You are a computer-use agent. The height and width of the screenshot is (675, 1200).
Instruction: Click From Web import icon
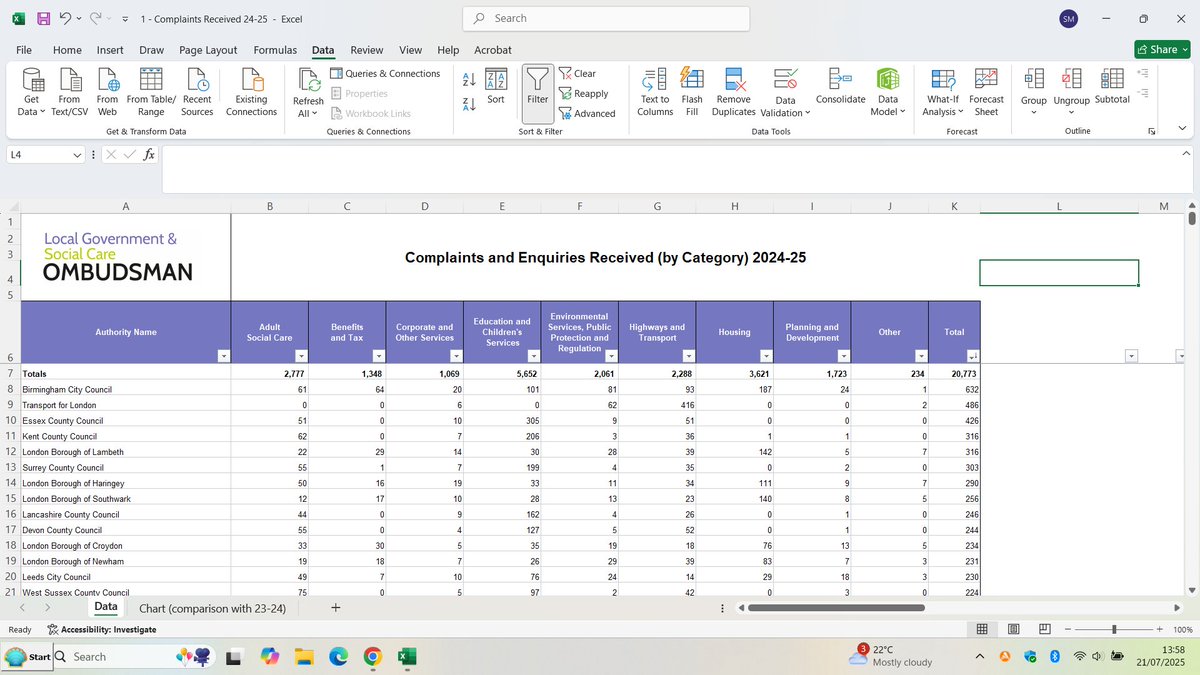click(x=107, y=92)
